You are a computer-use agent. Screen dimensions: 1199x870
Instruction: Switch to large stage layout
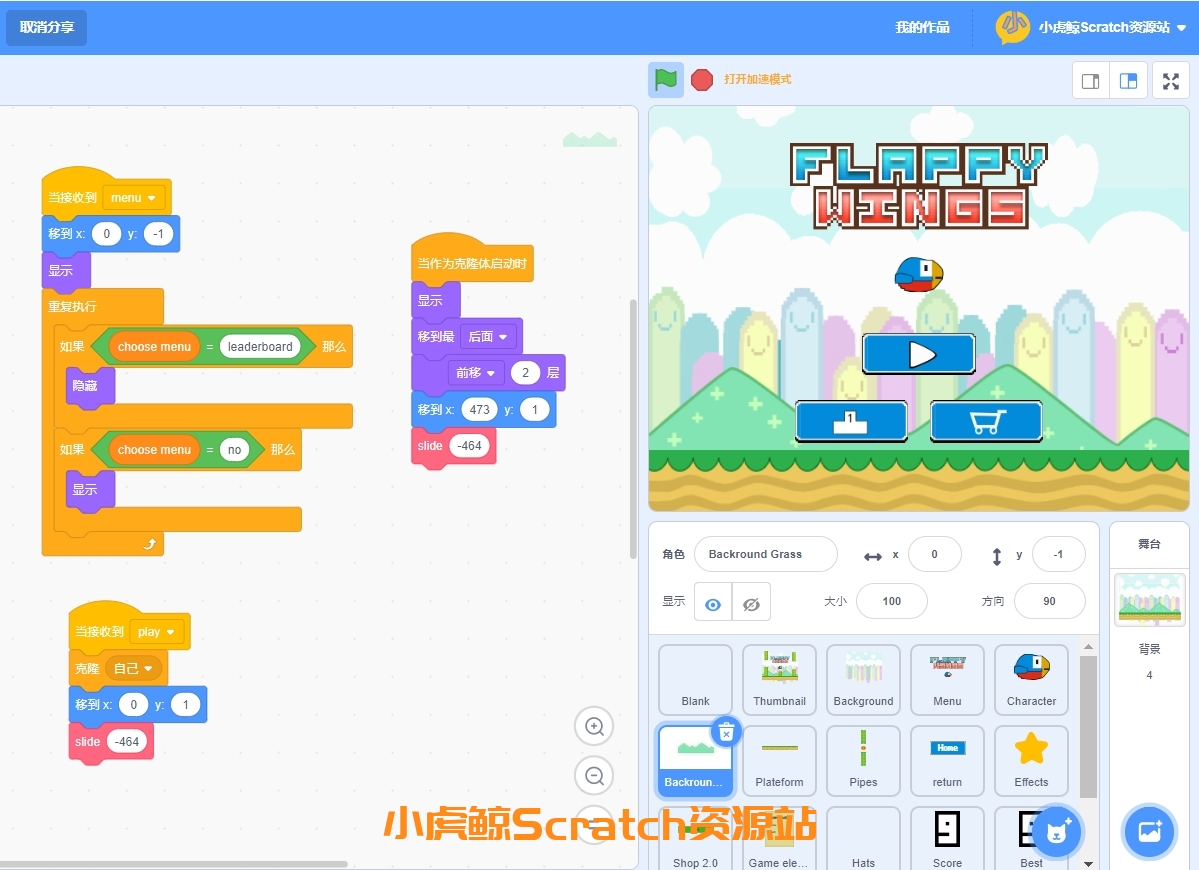point(1129,81)
